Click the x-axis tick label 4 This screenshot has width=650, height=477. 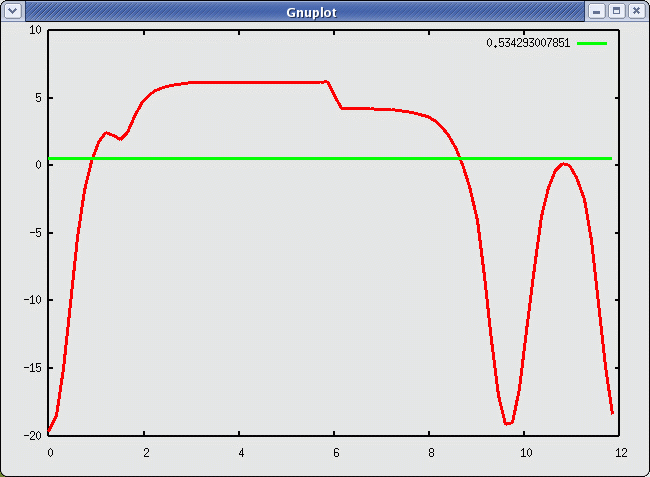click(240, 452)
